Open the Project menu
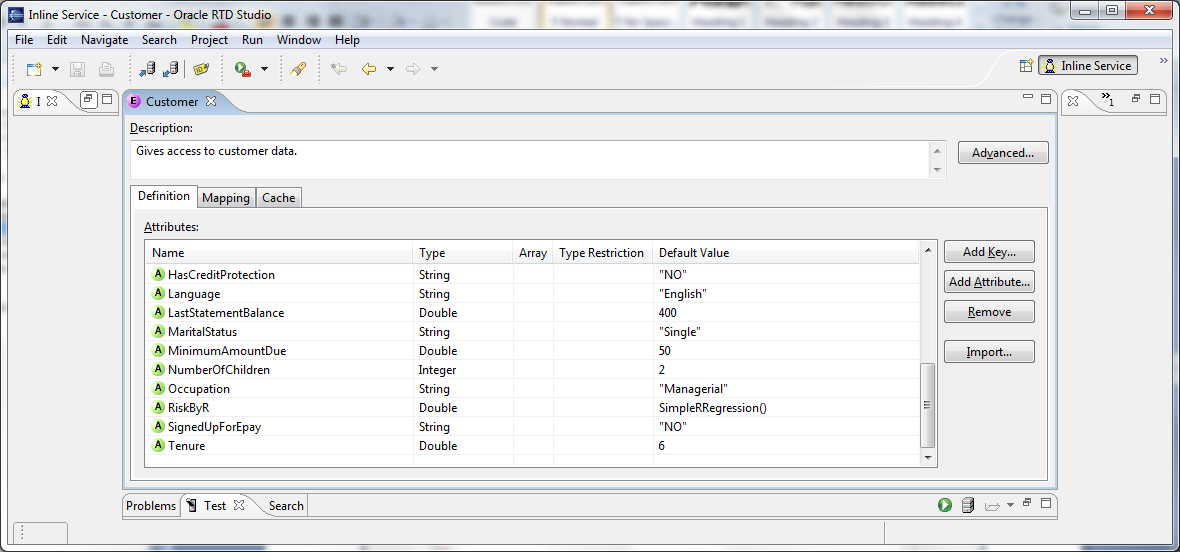This screenshot has width=1180, height=552. click(209, 40)
